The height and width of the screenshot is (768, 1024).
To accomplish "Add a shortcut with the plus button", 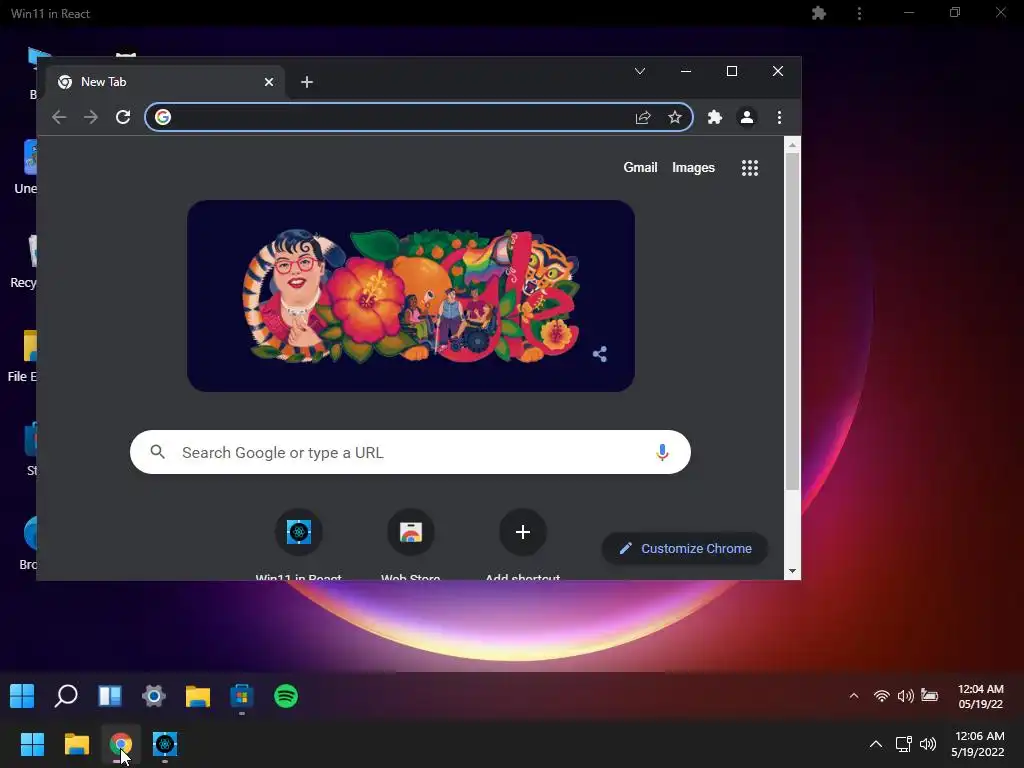I will pos(522,532).
